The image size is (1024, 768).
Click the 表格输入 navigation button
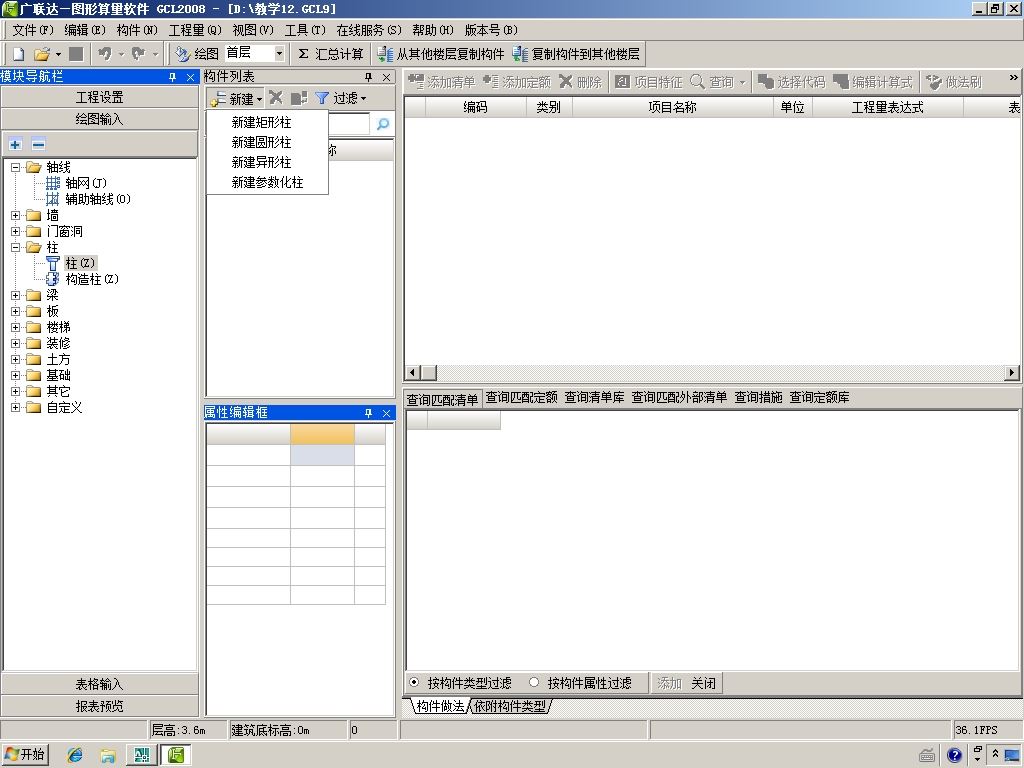pos(99,684)
